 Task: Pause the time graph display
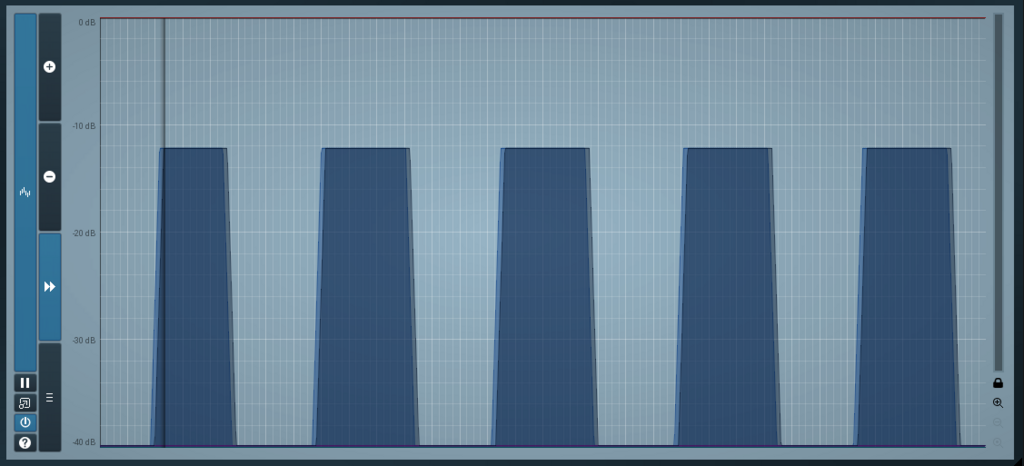(x=25, y=383)
